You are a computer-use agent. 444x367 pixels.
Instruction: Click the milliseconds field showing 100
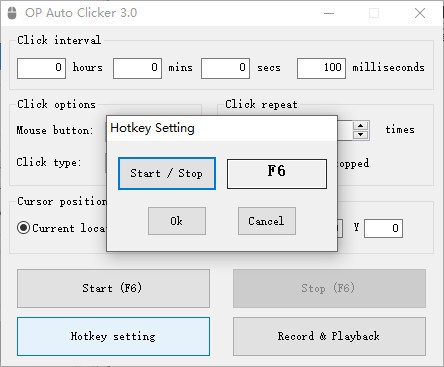click(321, 68)
